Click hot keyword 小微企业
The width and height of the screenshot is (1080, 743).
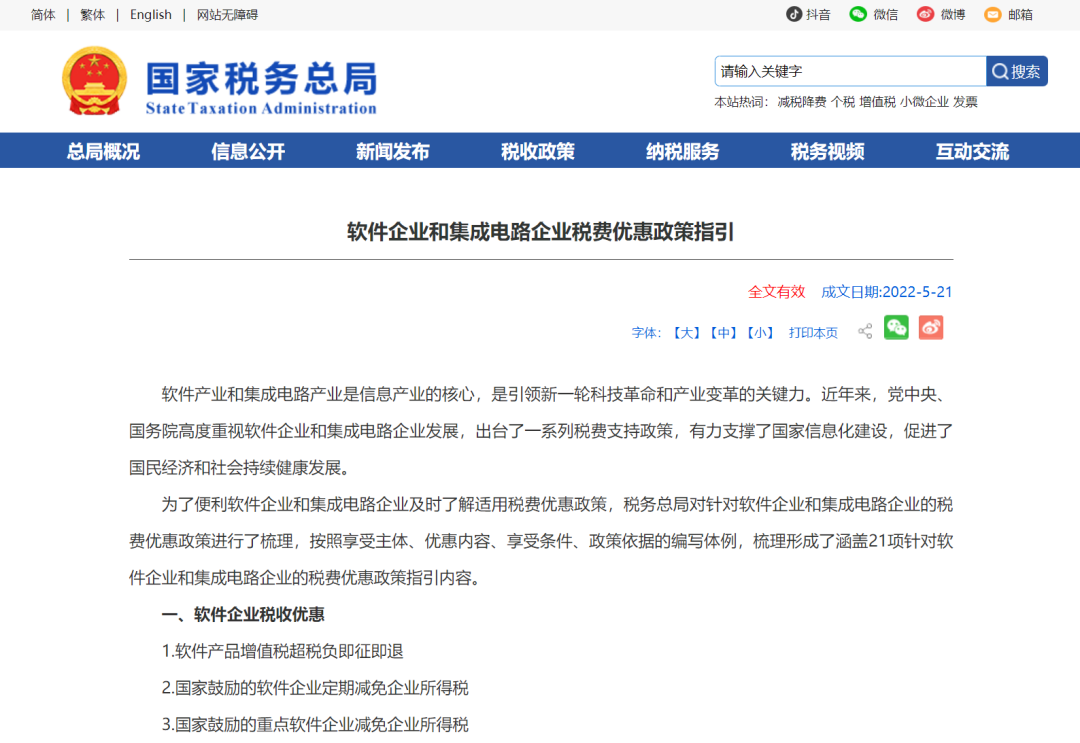(x=924, y=102)
